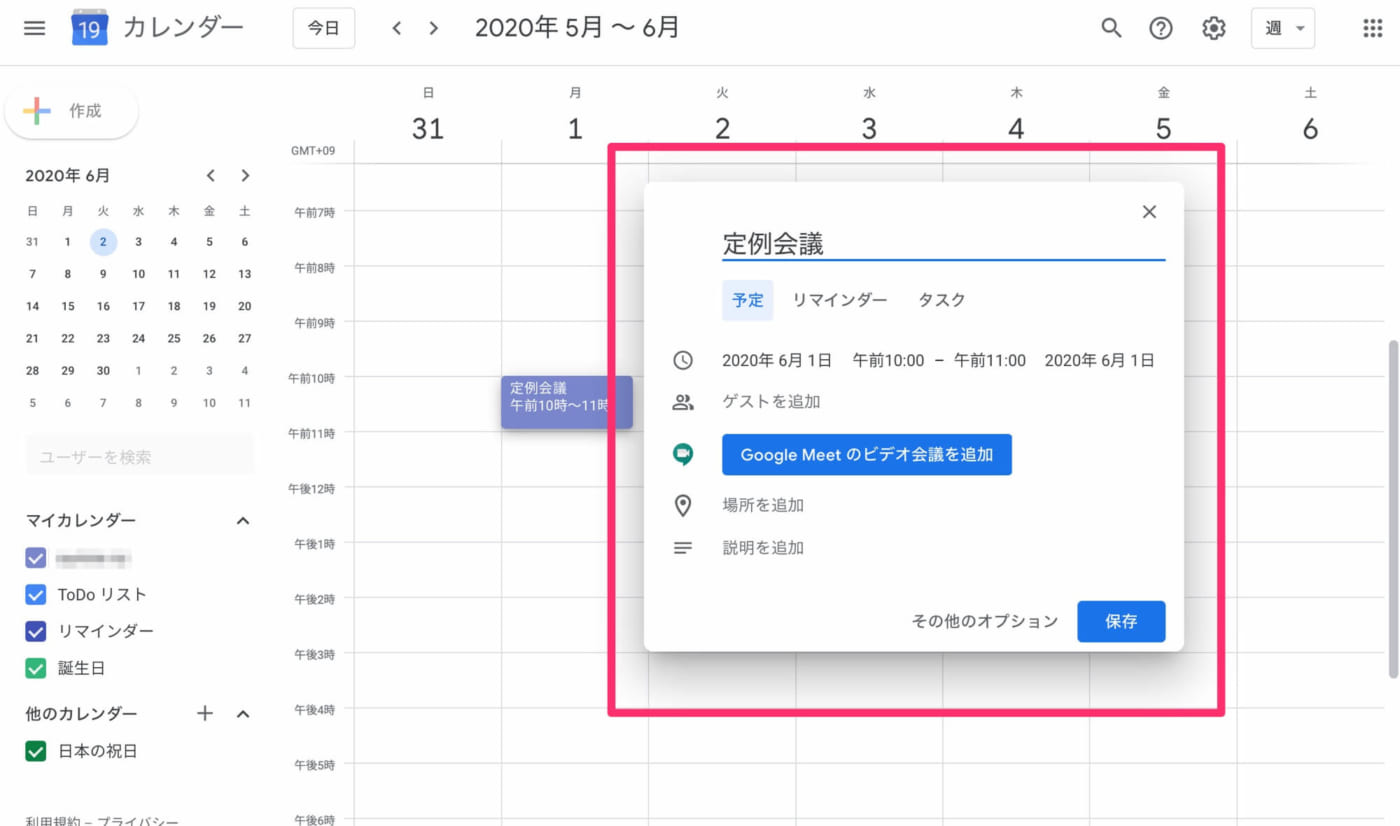Viewport: 1400px width, 826px height.
Task: Click the guests people icon
Action: [x=683, y=402]
